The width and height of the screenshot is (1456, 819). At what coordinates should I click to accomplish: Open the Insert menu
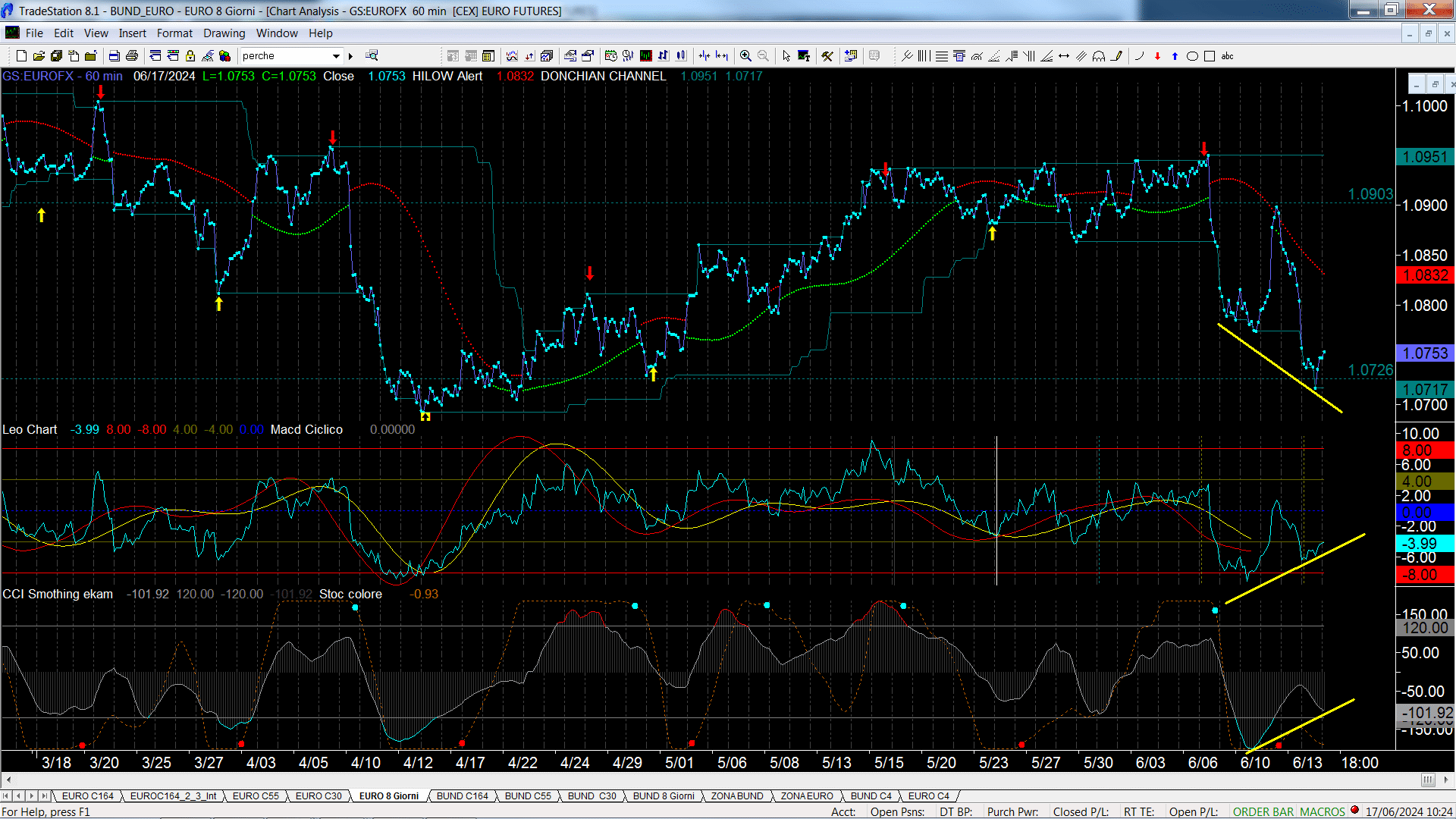click(133, 33)
